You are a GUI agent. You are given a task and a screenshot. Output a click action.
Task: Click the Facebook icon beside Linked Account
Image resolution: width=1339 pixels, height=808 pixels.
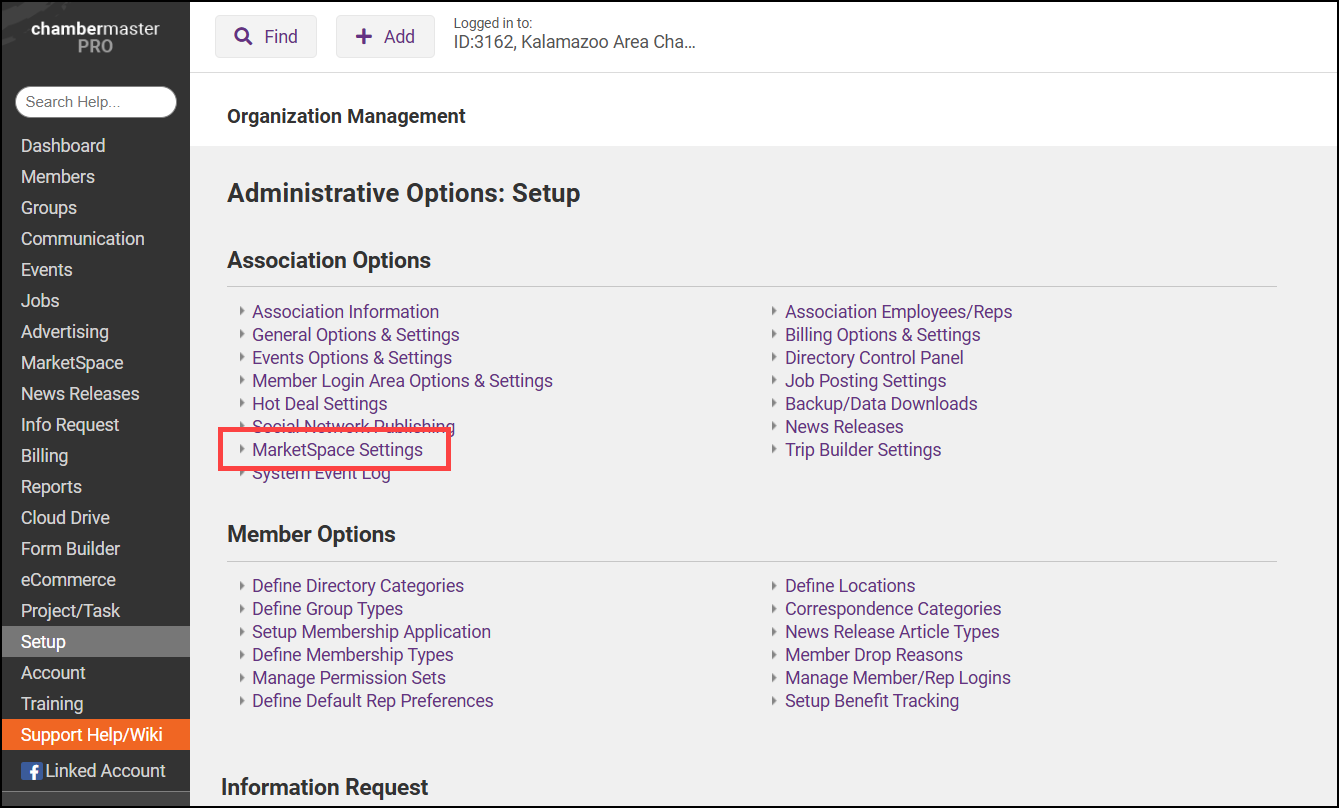[32, 771]
